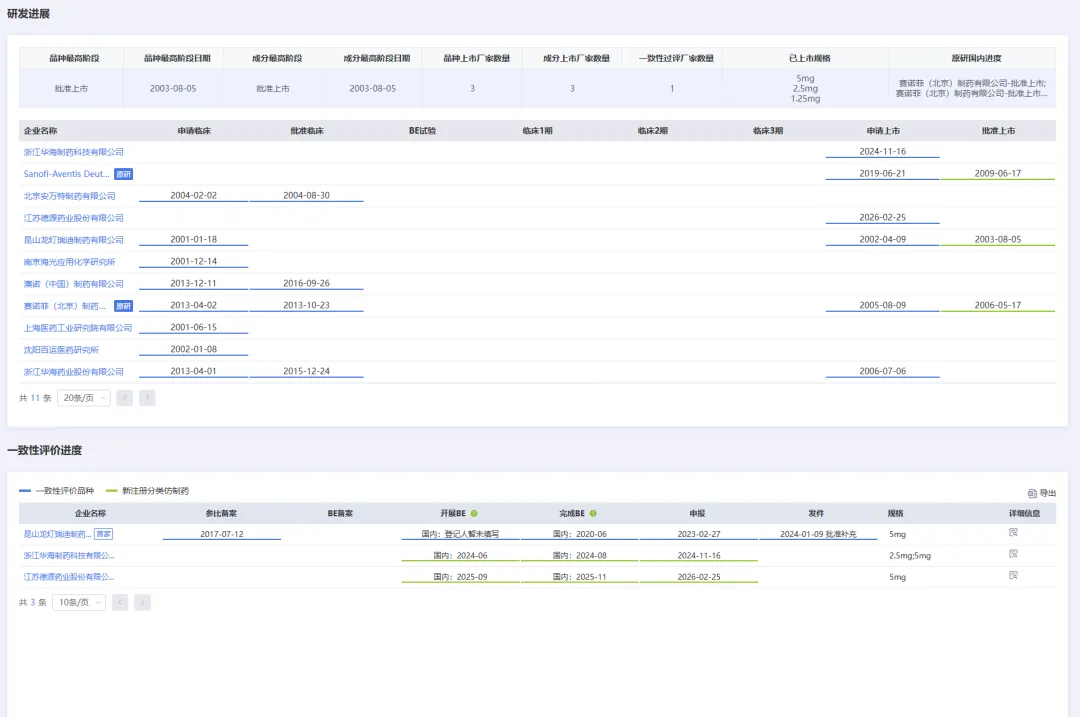
Task: Go to previous page of the 3-item table
Action: click(120, 603)
